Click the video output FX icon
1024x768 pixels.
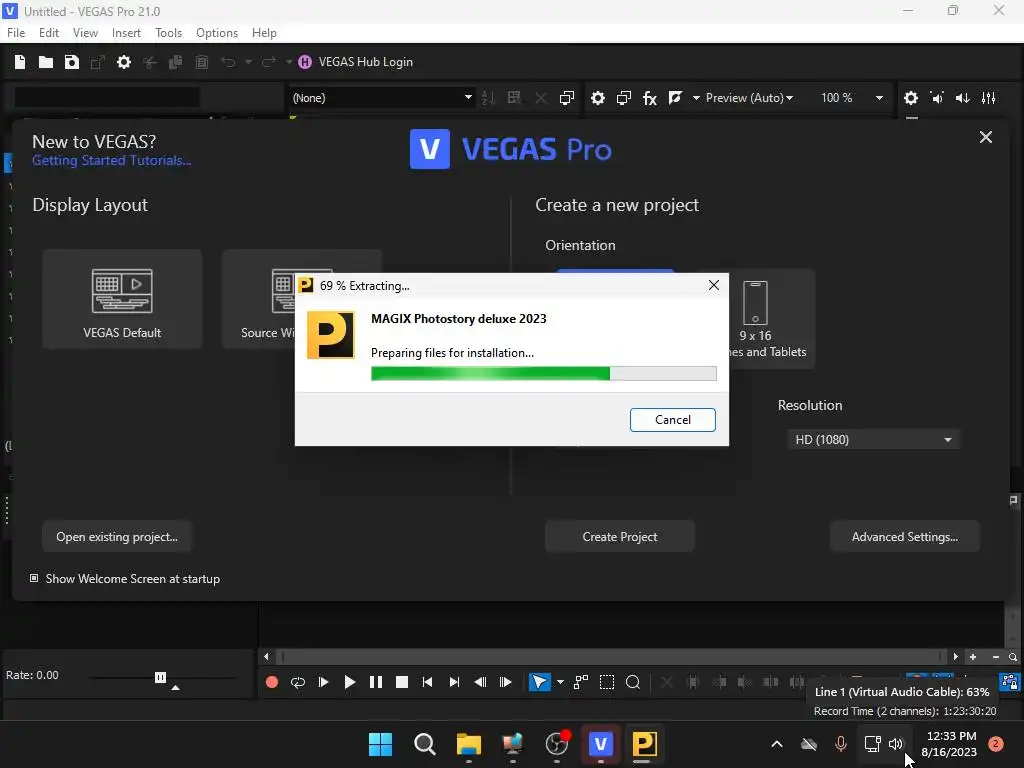pos(650,98)
